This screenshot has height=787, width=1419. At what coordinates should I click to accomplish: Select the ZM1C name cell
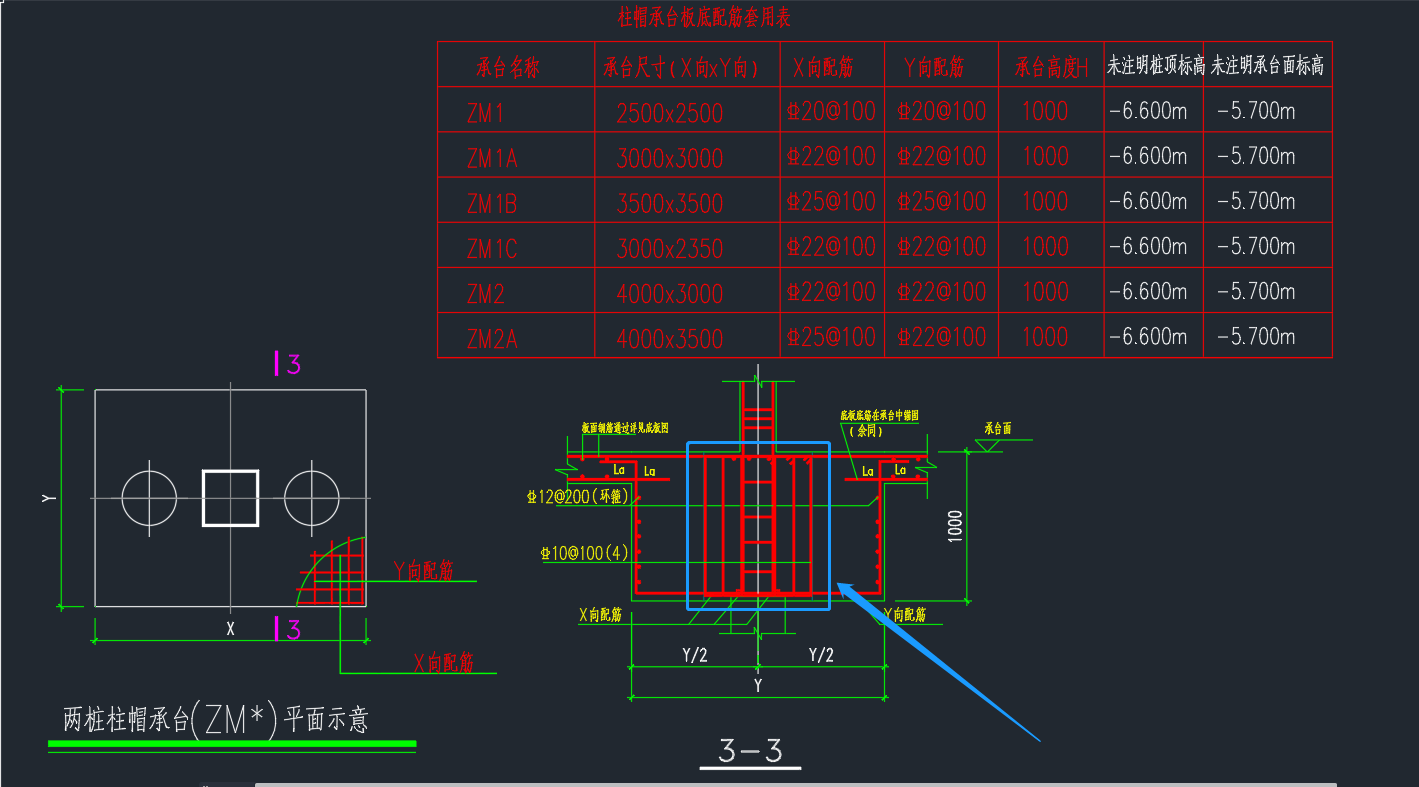point(492,249)
